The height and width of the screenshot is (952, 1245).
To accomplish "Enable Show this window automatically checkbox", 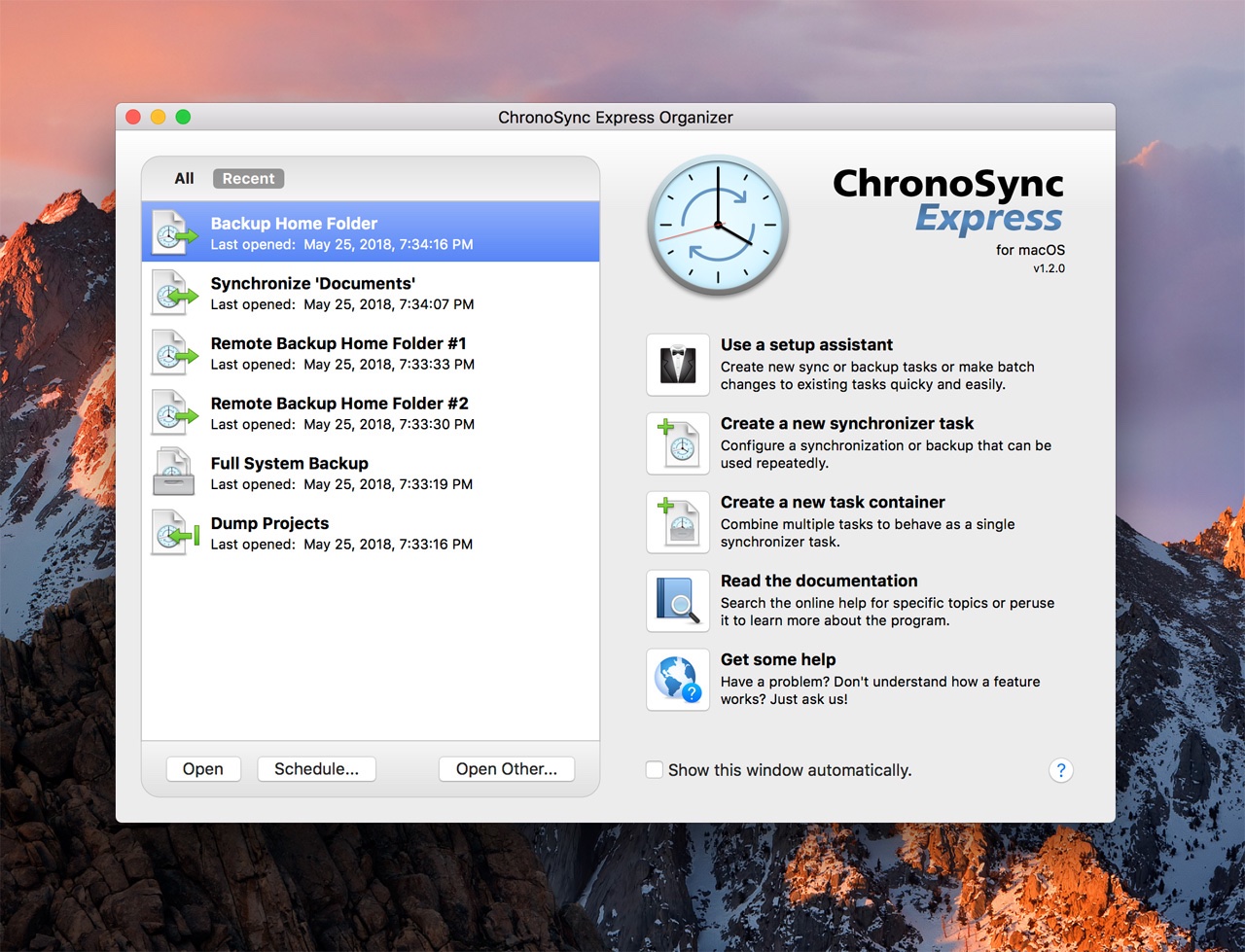I will (655, 770).
